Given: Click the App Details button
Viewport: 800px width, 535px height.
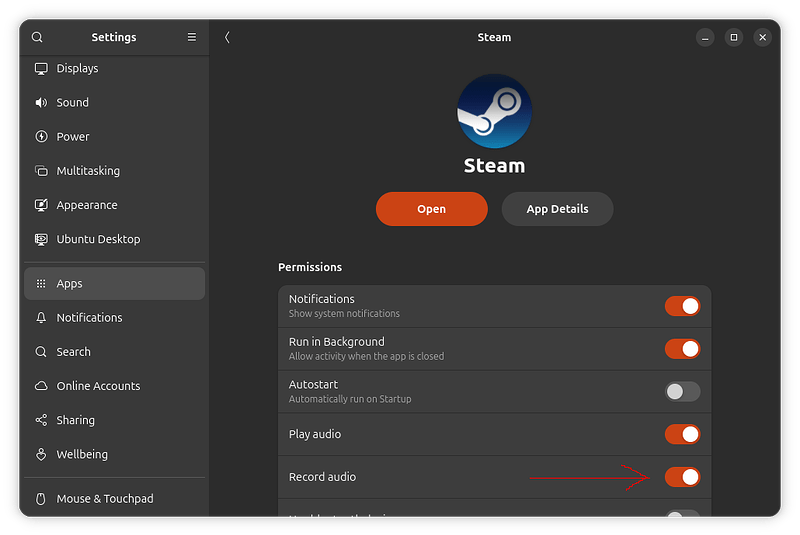Looking at the screenshot, I should point(557,209).
